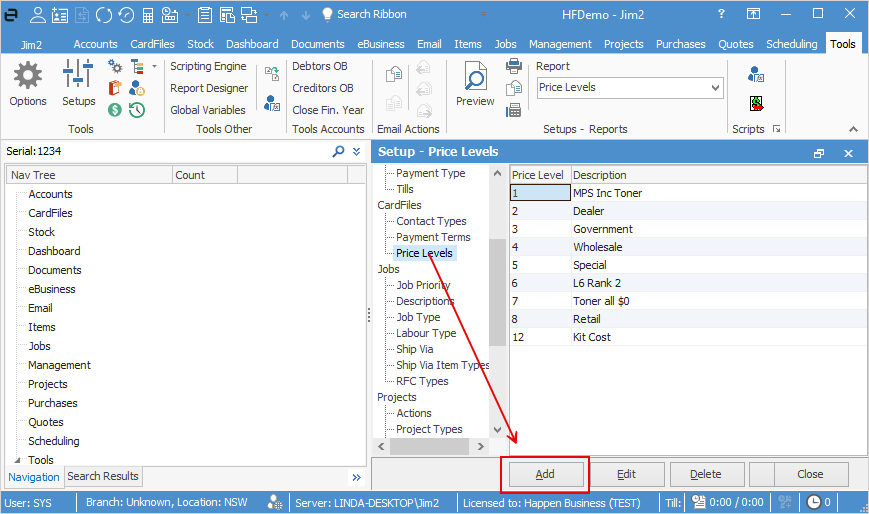Open the Setups sliders icon
Viewport: 869px width, 514px height.
tap(78, 74)
